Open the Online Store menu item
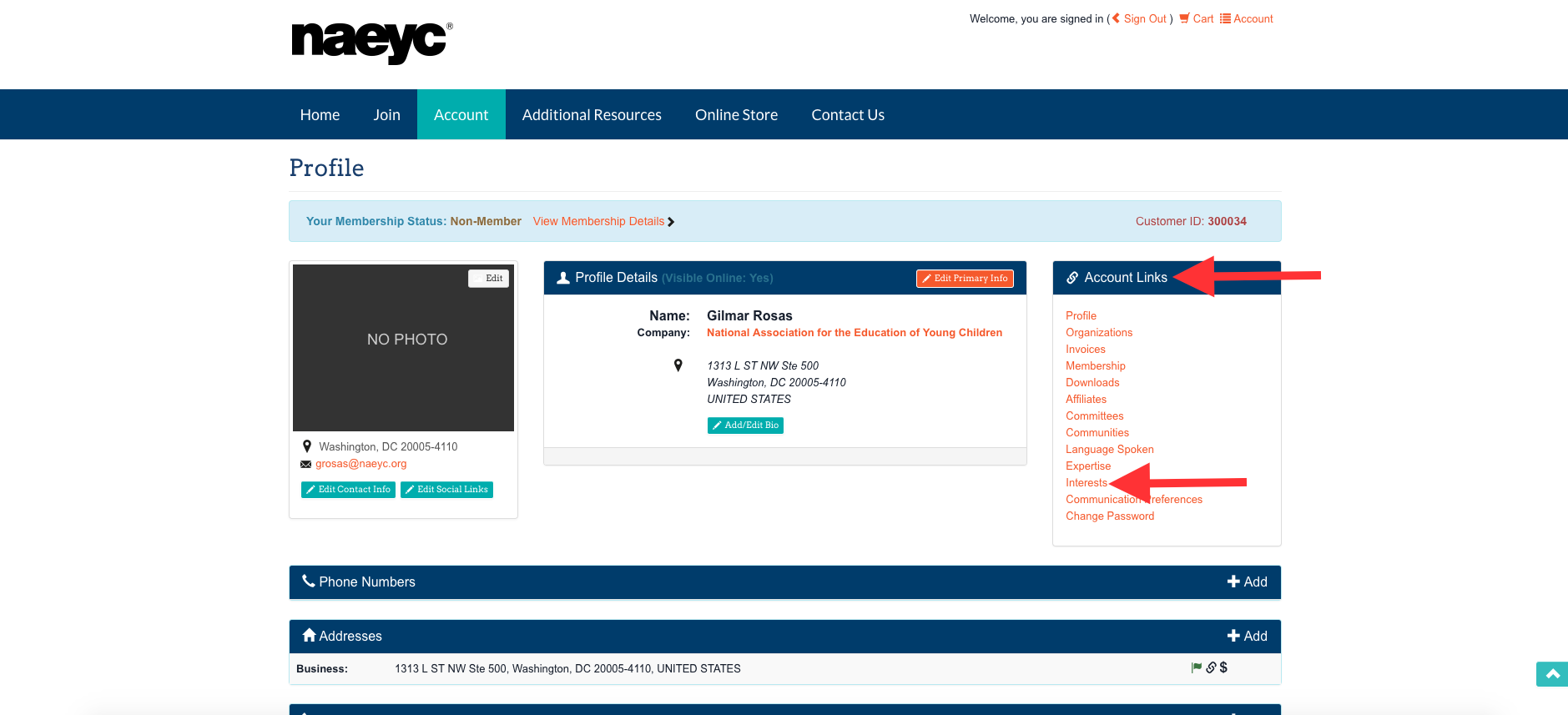Viewport: 1568px width, 715px height. coord(736,114)
